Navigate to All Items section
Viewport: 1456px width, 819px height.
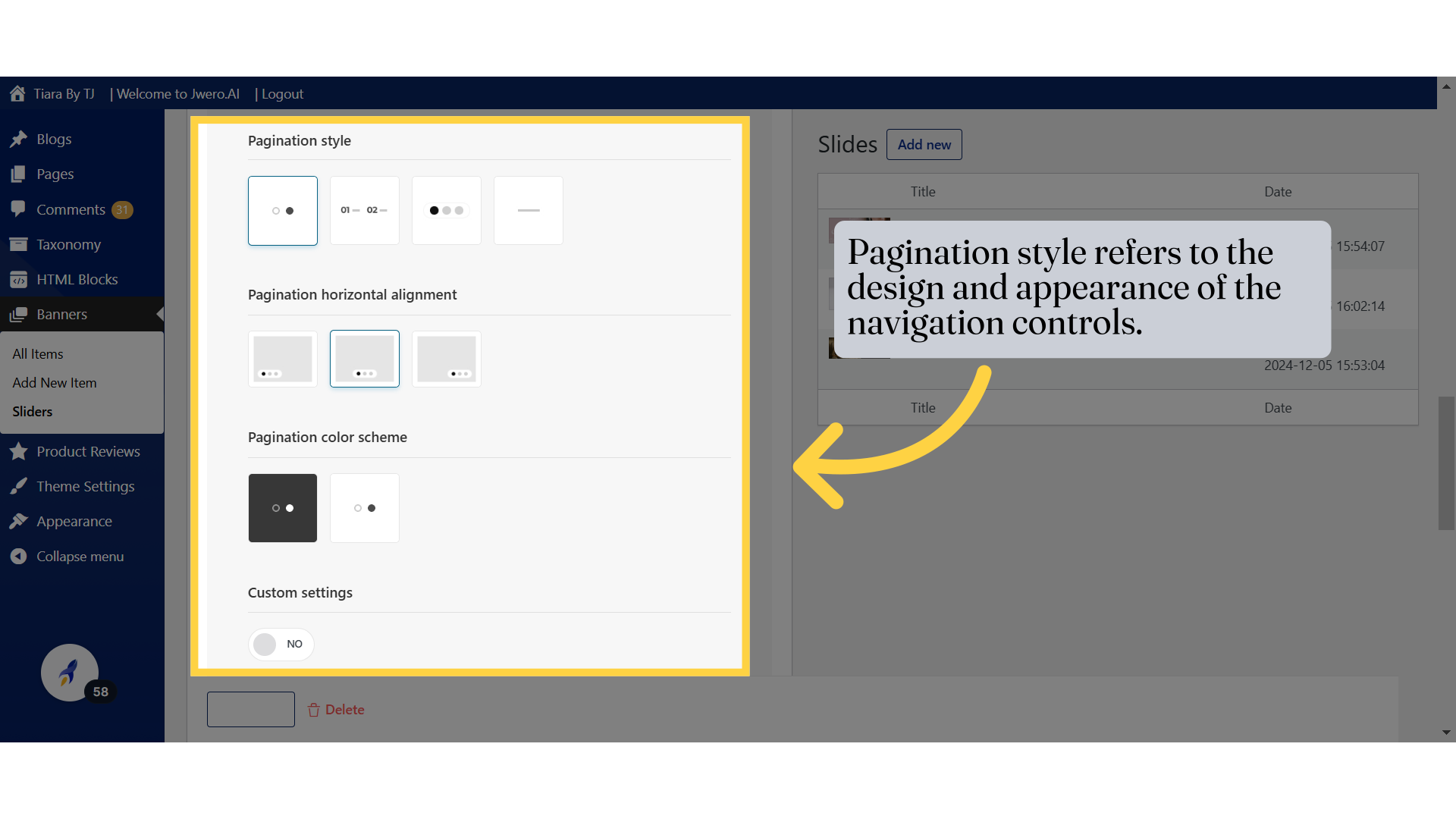coord(38,353)
